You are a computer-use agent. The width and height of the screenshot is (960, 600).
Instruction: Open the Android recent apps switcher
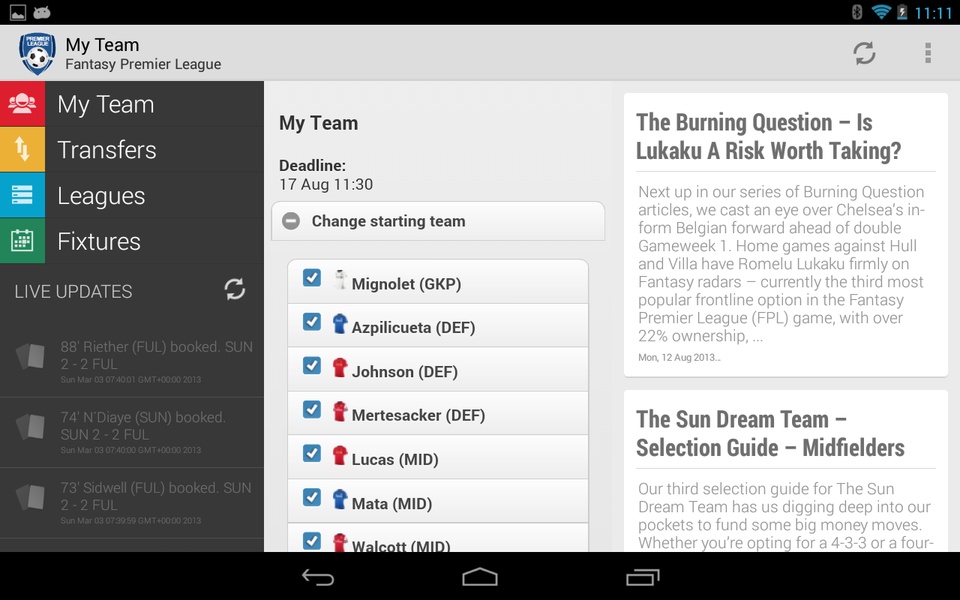click(x=642, y=577)
